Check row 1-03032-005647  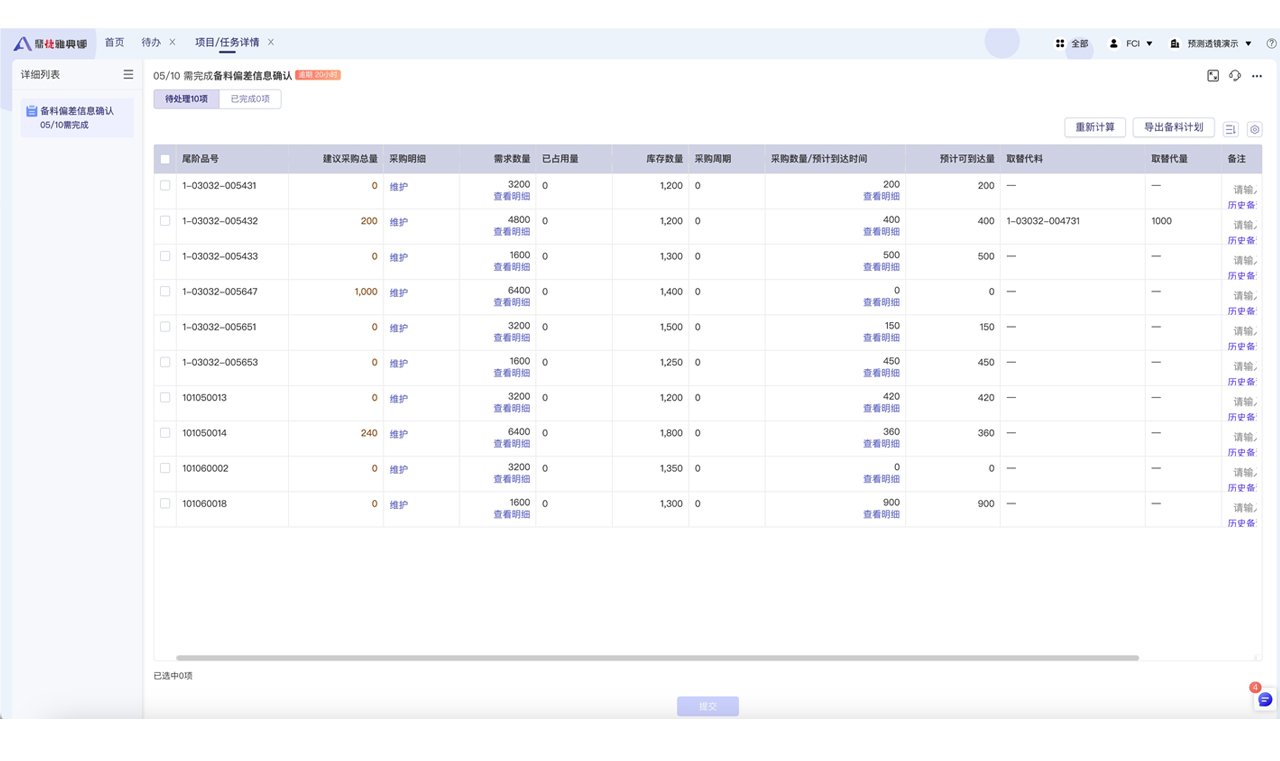click(x=165, y=291)
